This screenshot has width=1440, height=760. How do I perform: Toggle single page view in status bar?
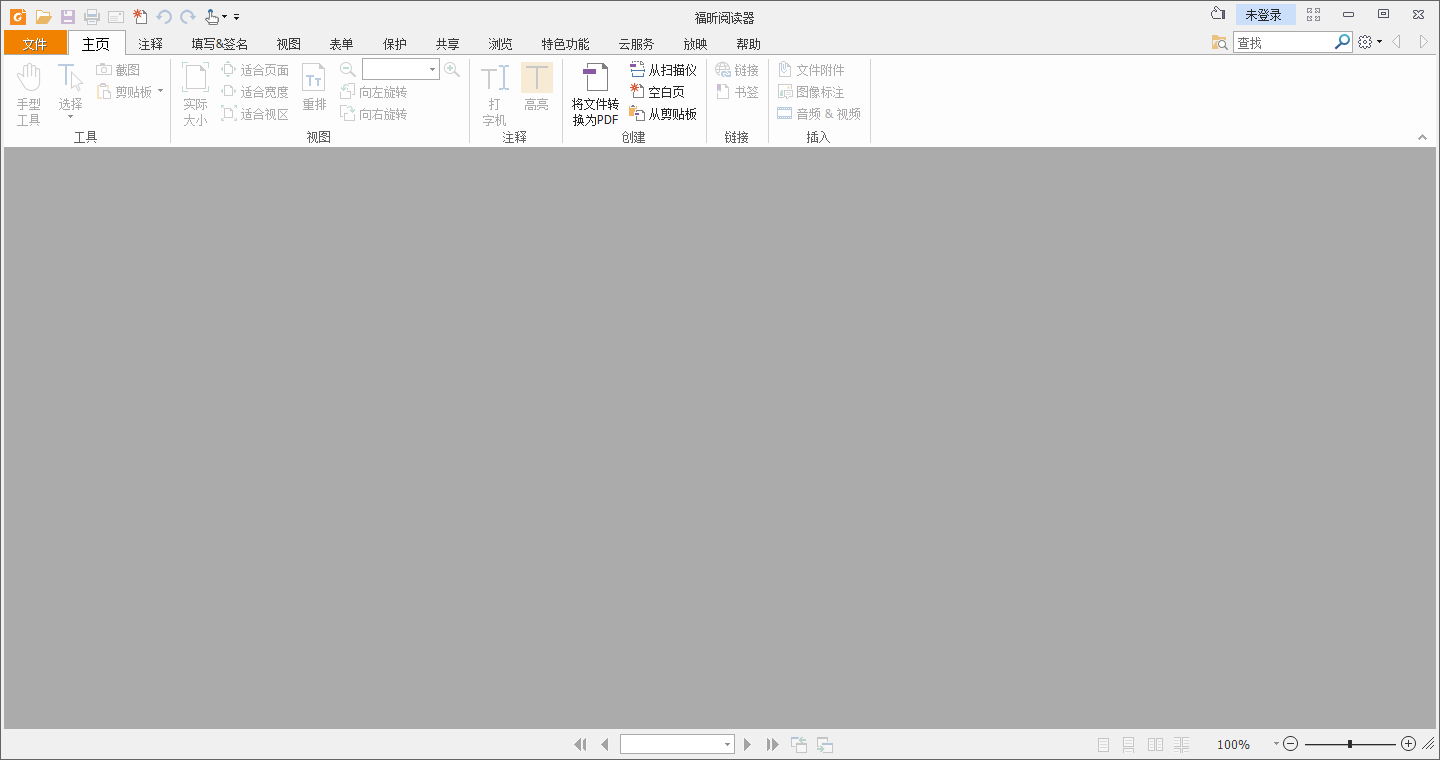(x=1104, y=744)
